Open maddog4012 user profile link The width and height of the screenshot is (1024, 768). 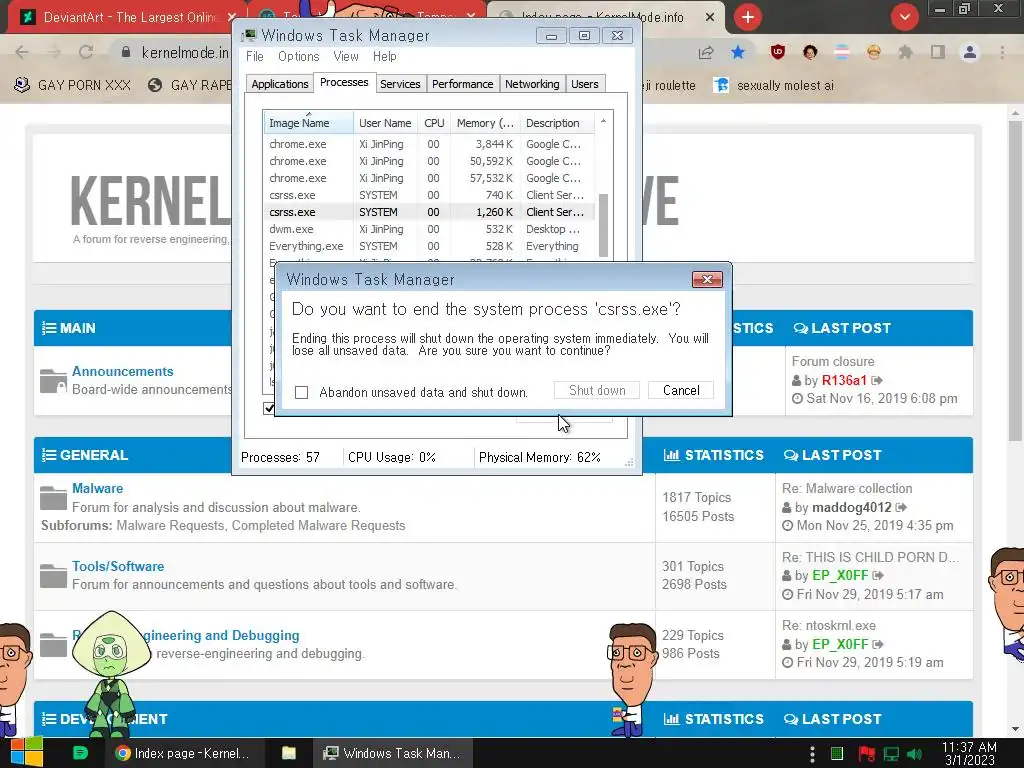click(852, 507)
